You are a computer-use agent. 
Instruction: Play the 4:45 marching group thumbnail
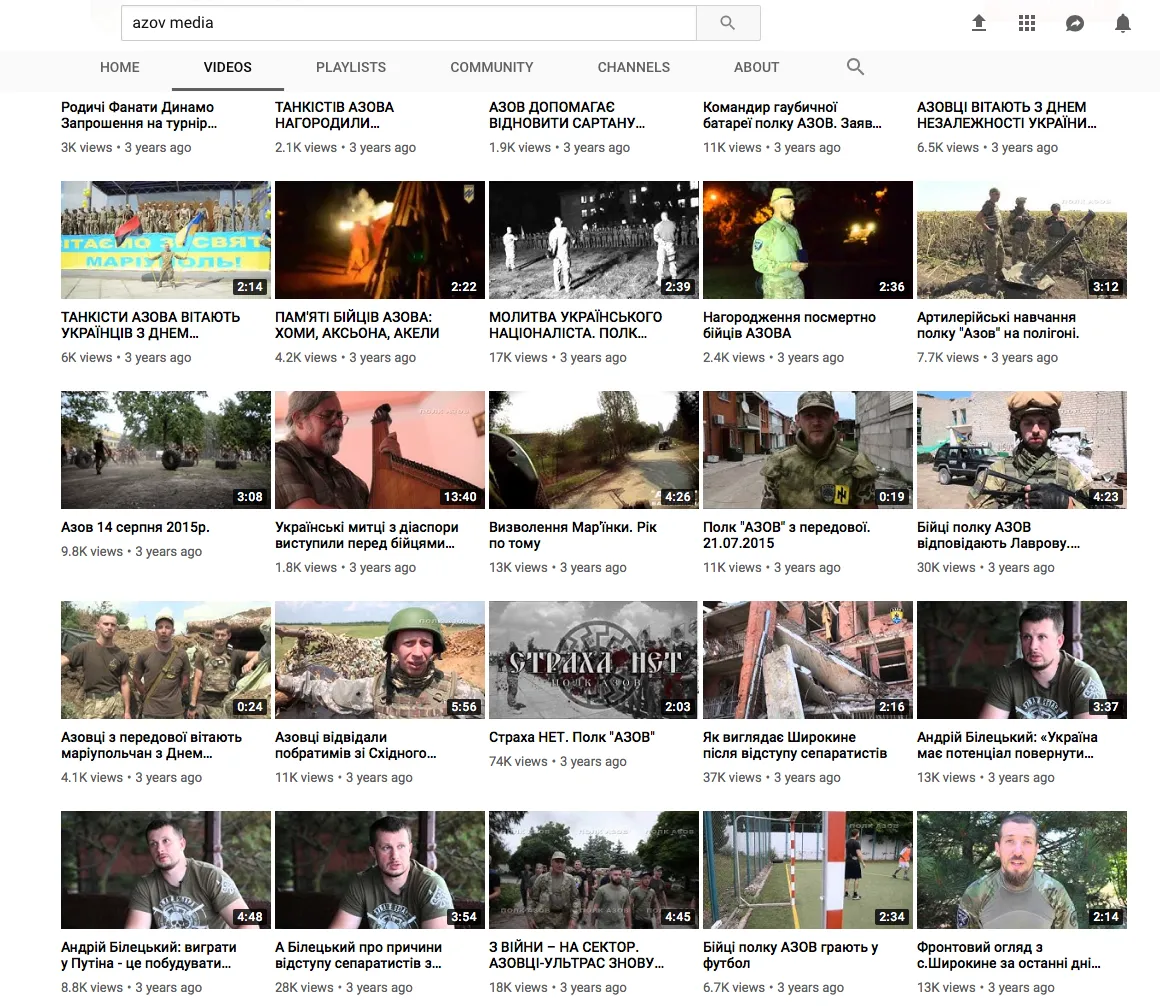pyautogui.click(x=593, y=870)
